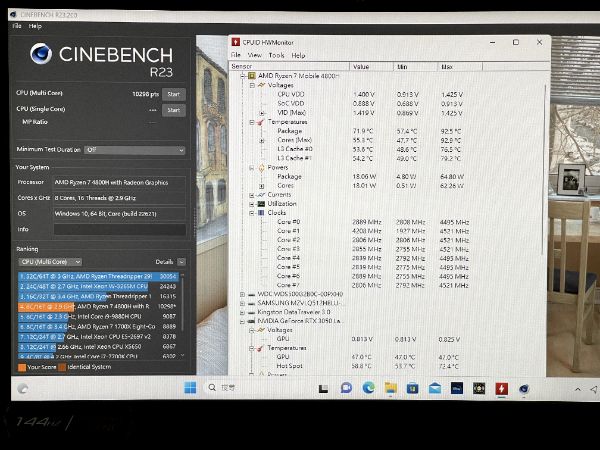Switch to HWMonitor taskbar icon
Screen dimensions: 600x450
point(502,389)
